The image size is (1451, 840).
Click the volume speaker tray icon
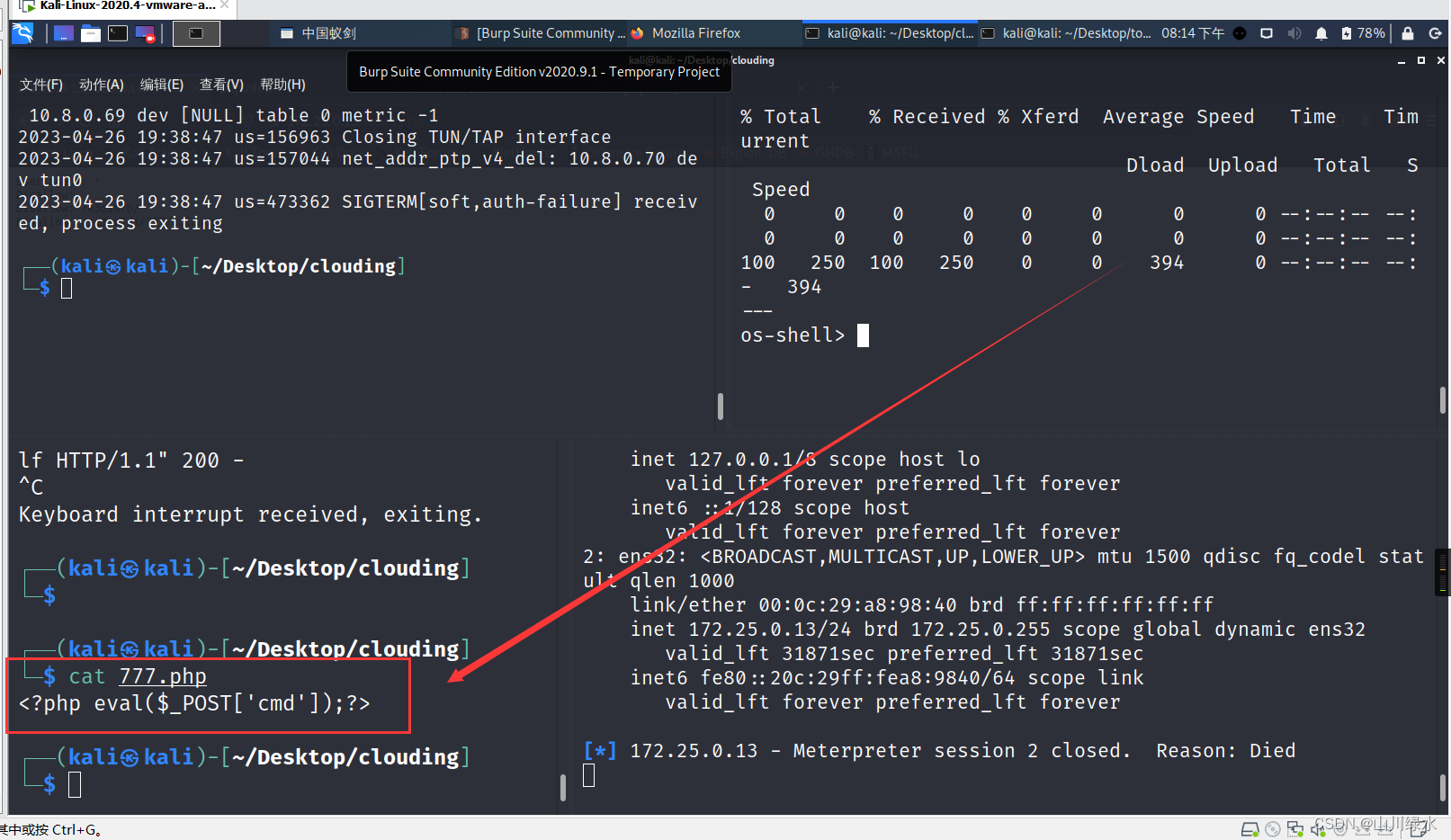[1294, 33]
